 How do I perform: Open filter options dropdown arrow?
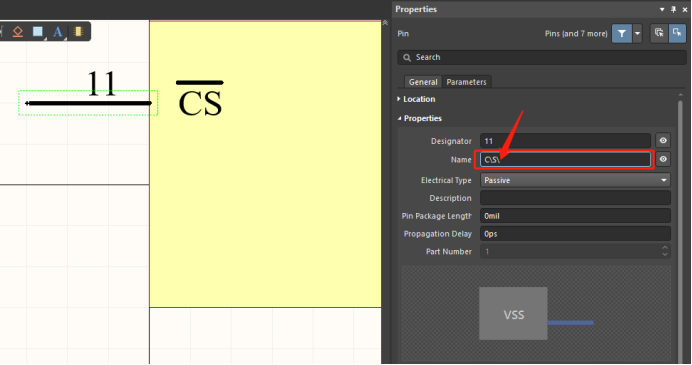tap(637, 34)
